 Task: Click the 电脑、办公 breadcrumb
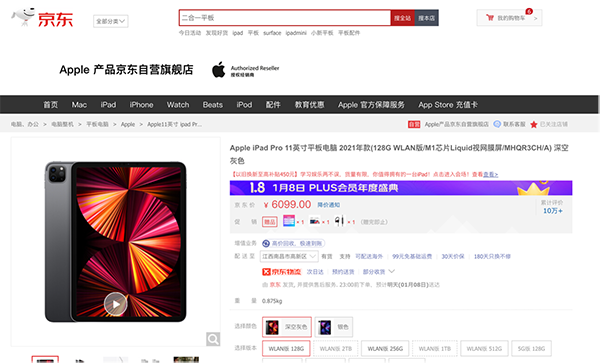pyautogui.click(x=25, y=124)
